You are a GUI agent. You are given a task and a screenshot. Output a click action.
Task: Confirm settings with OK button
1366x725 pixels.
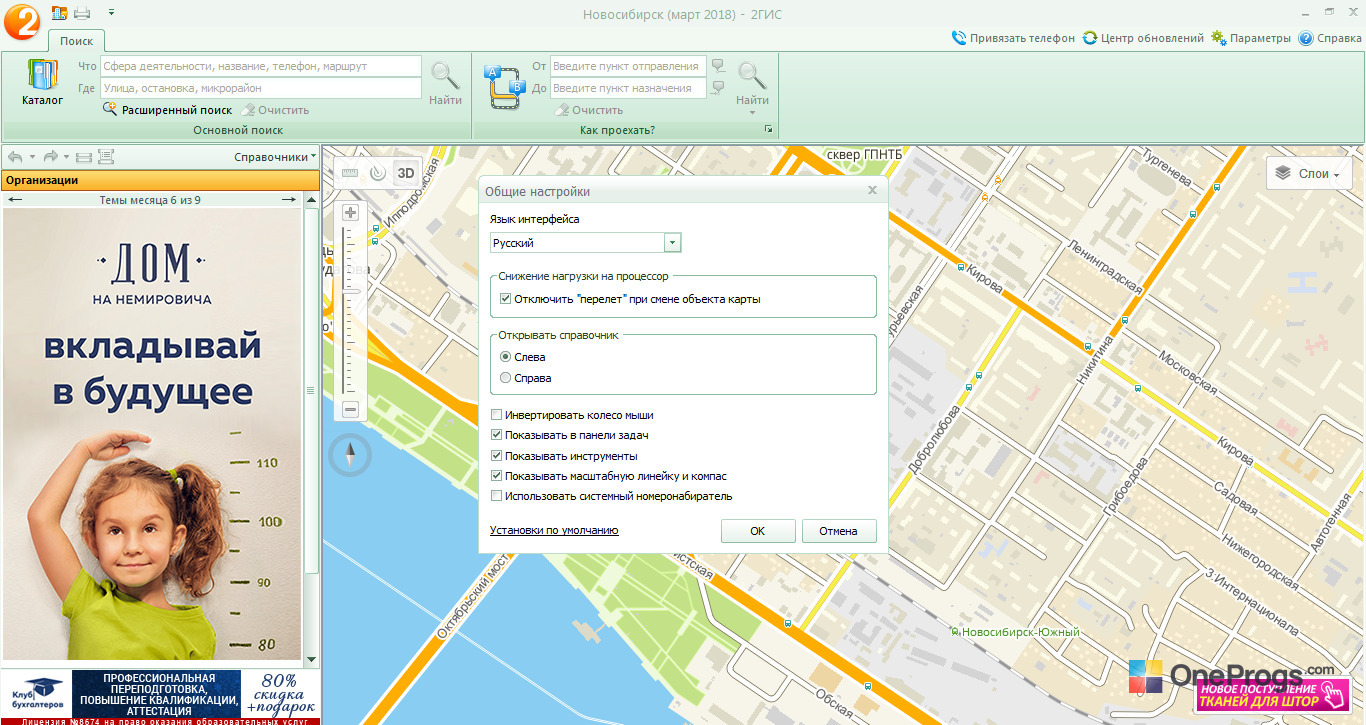(x=758, y=531)
